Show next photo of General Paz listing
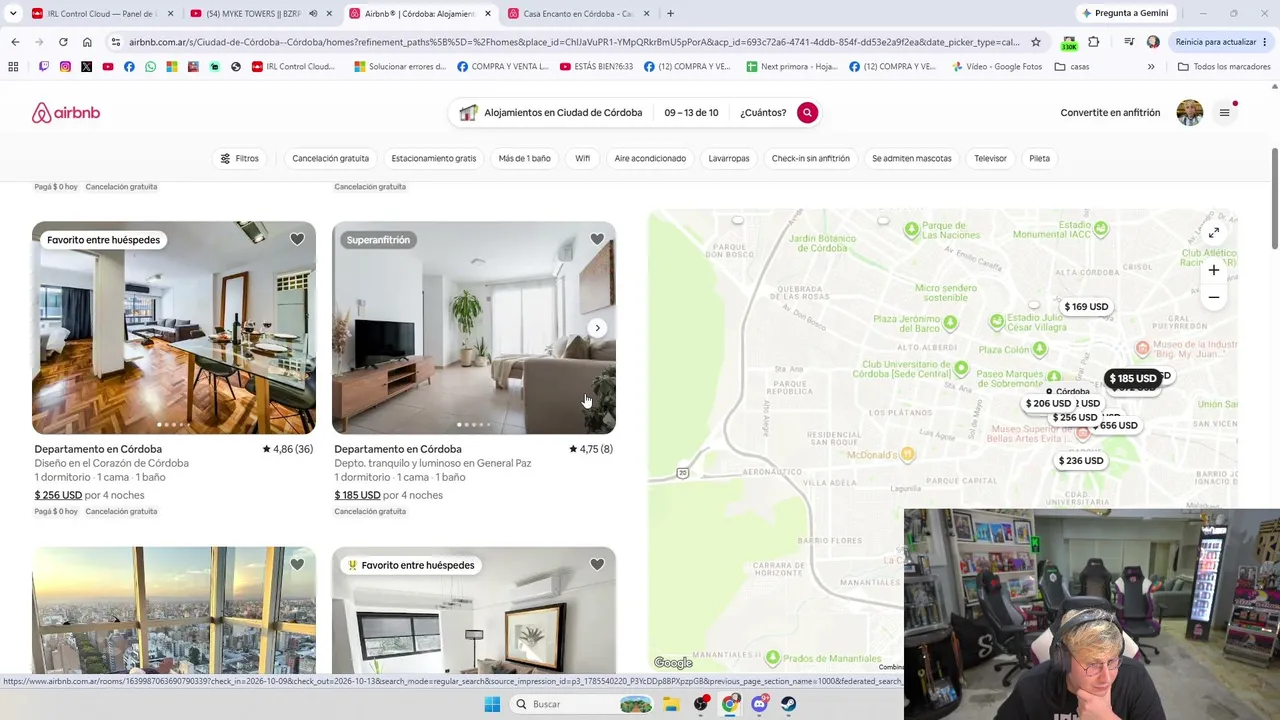This screenshot has height=720, width=1280. (x=597, y=328)
